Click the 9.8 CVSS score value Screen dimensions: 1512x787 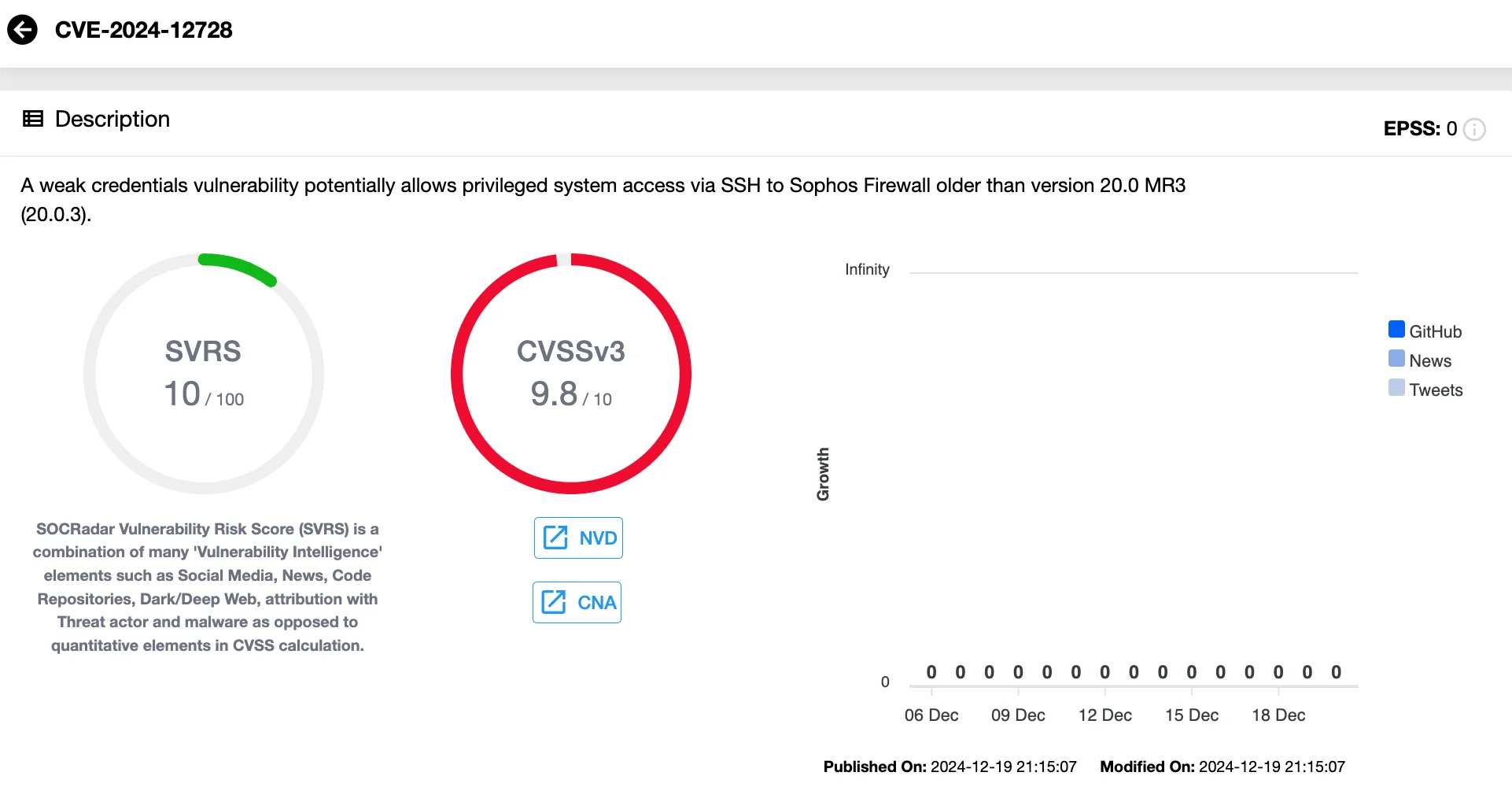(x=554, y=393)
